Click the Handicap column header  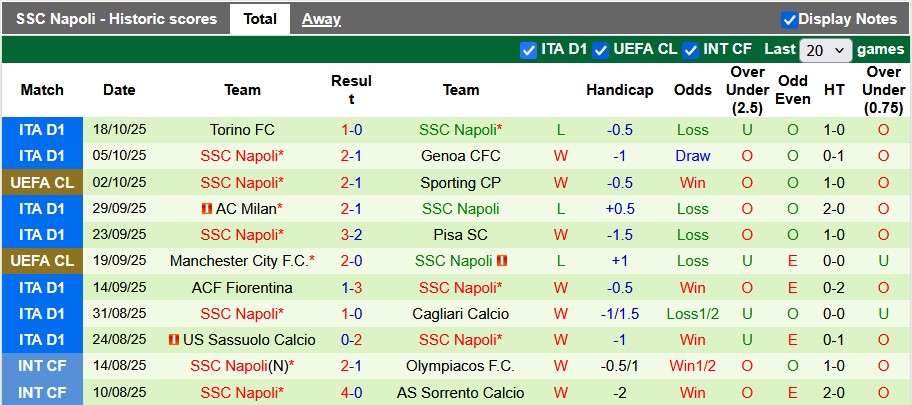[620, 90]
